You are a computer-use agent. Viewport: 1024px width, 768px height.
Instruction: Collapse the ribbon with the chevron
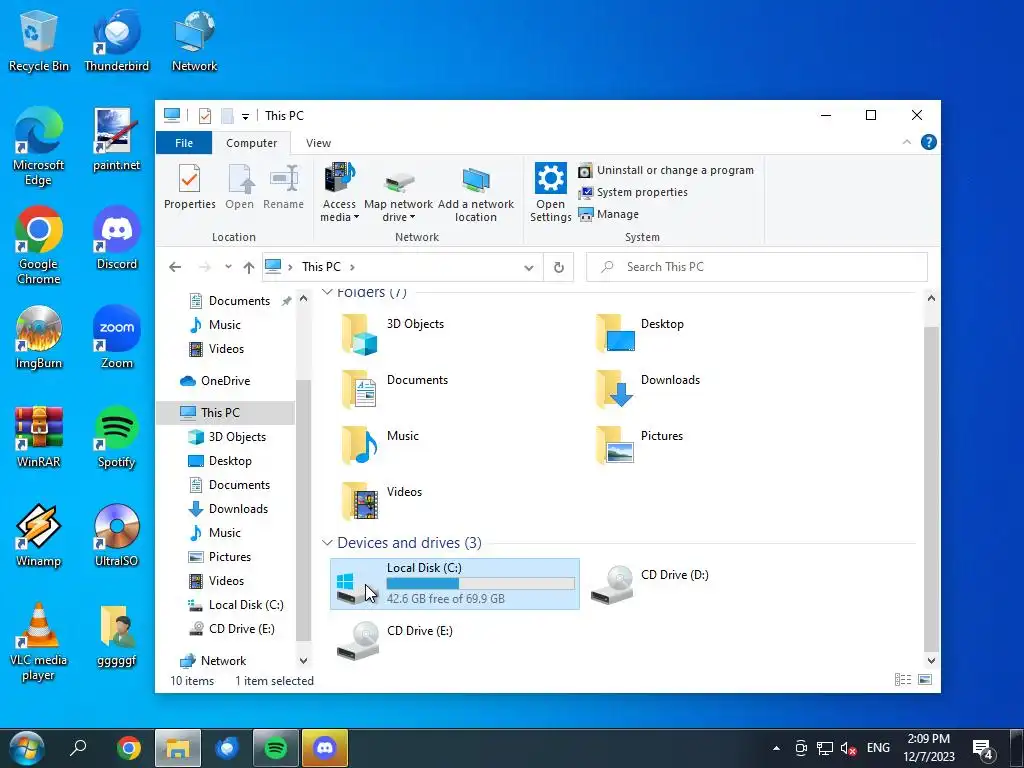(906, 142)
